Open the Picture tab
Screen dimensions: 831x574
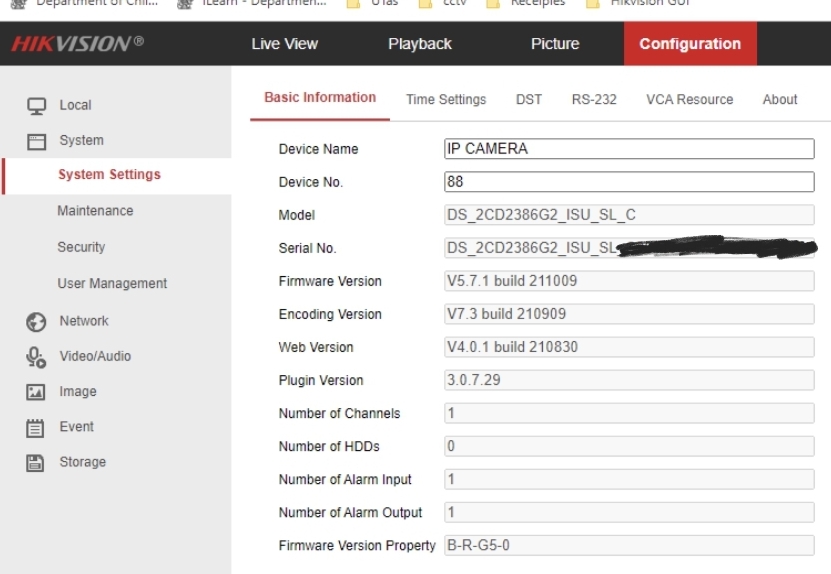555,44
